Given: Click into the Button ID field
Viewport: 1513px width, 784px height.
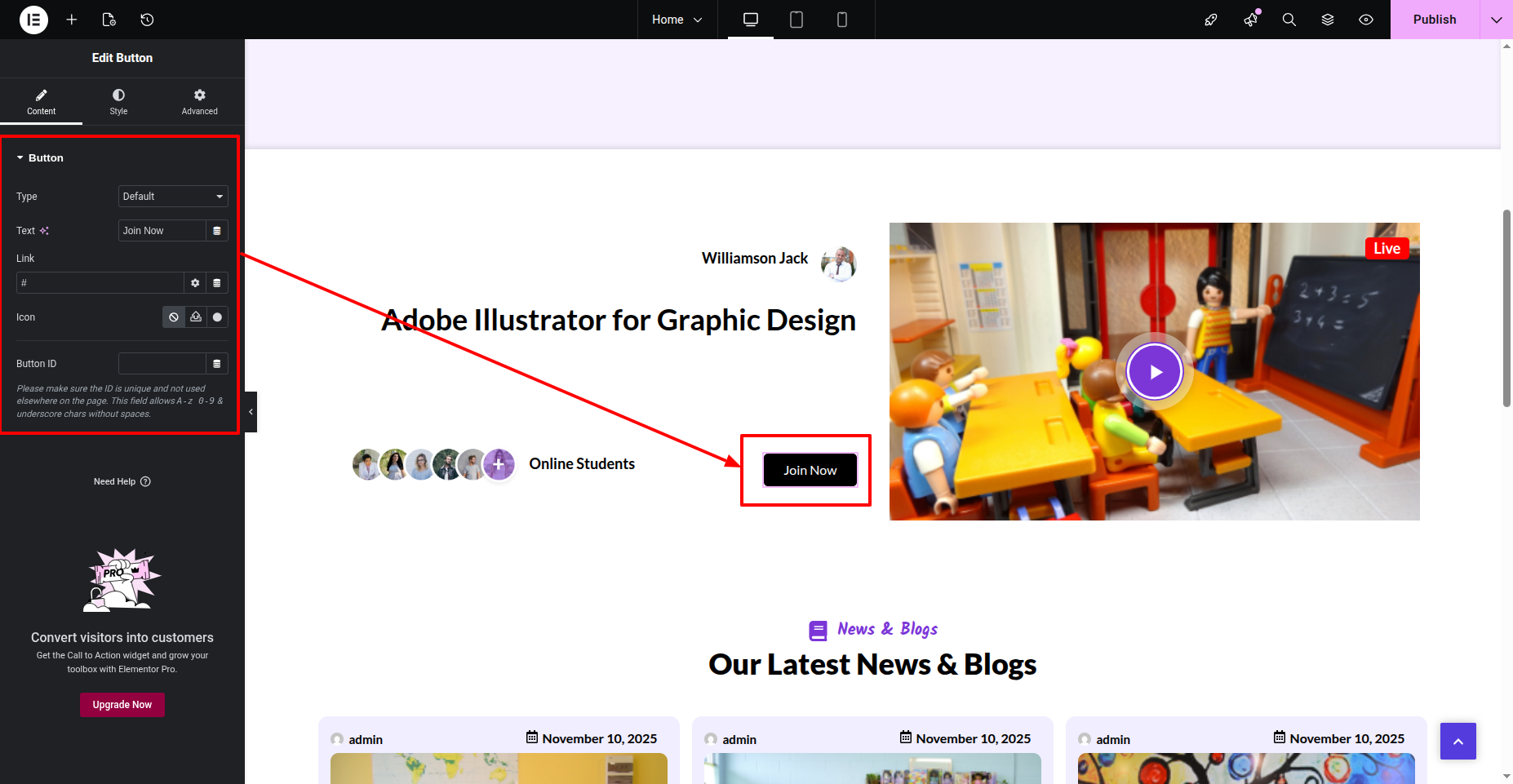Looking at the screenshot, I should click(162, 364).
